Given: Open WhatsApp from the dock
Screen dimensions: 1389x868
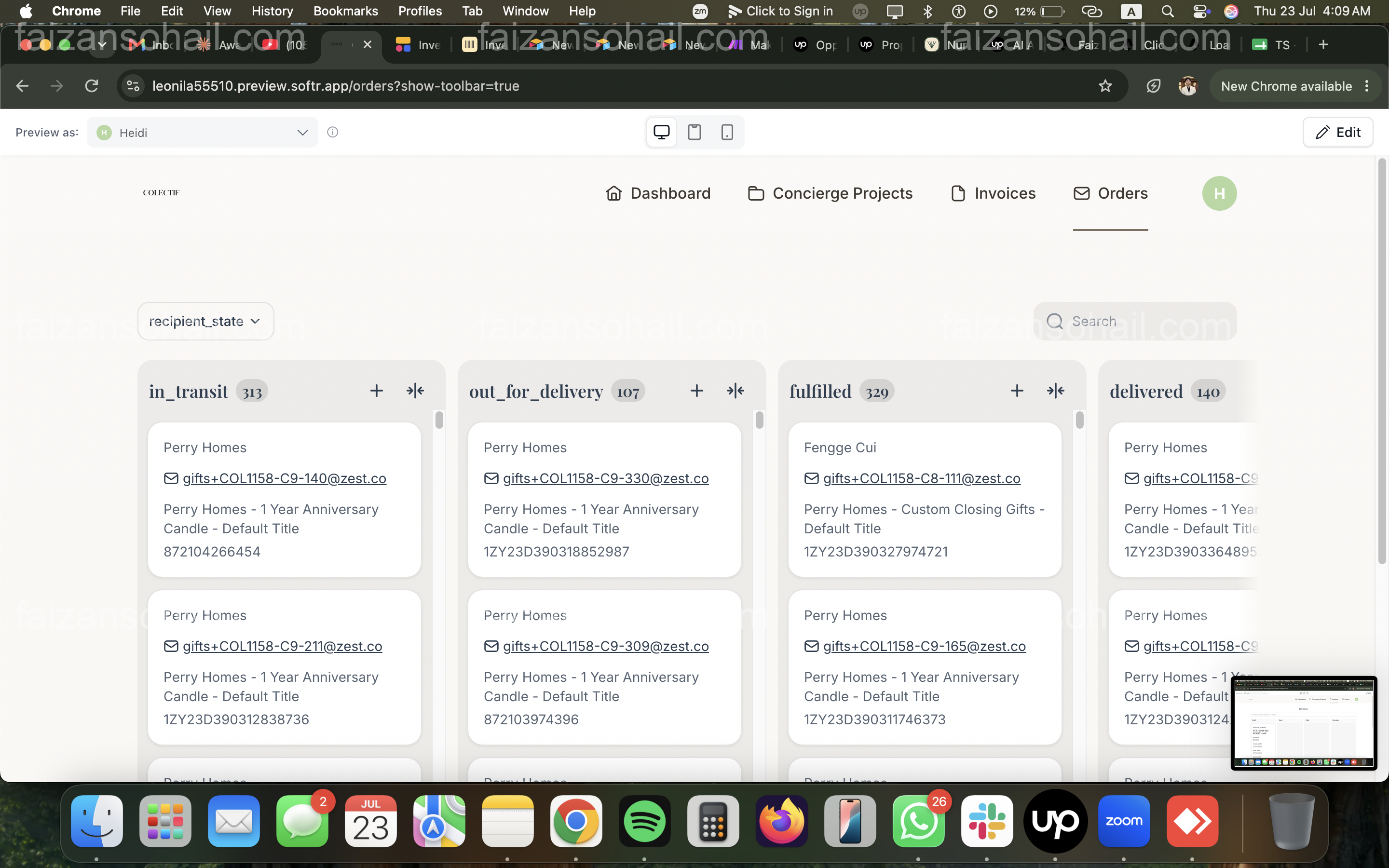Looking at the screenshot, I should [x=918, y=821].
